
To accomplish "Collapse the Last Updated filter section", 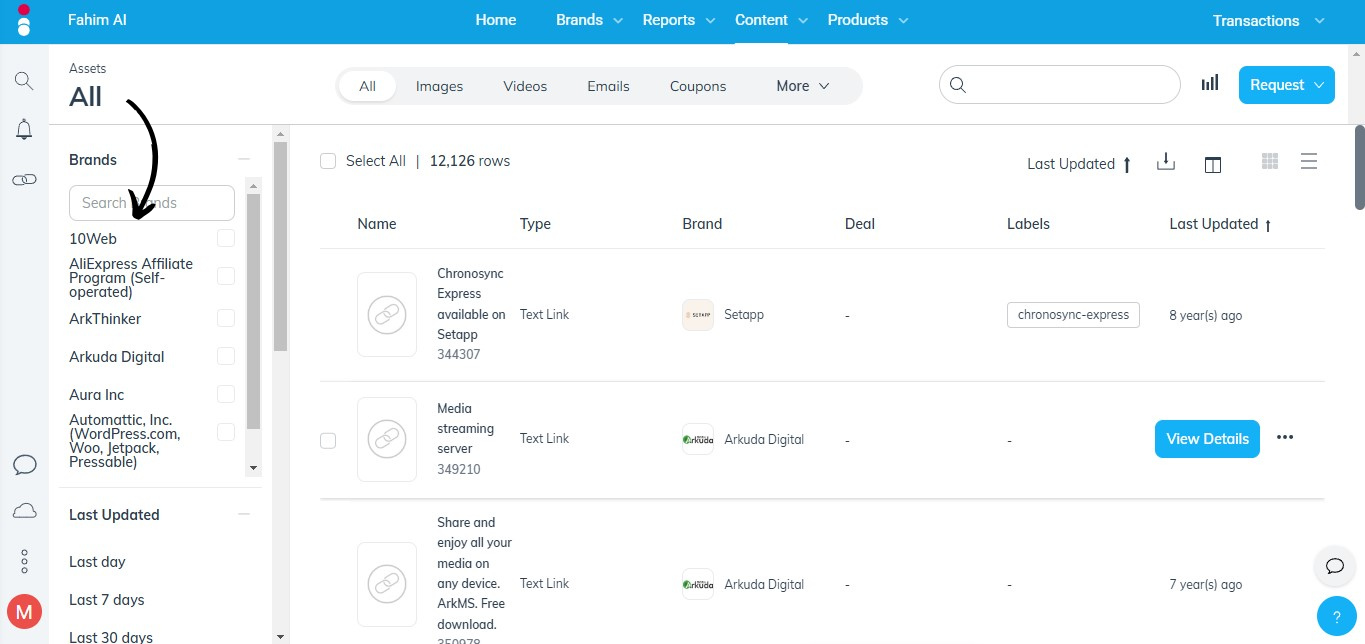I will pos(243,514).
